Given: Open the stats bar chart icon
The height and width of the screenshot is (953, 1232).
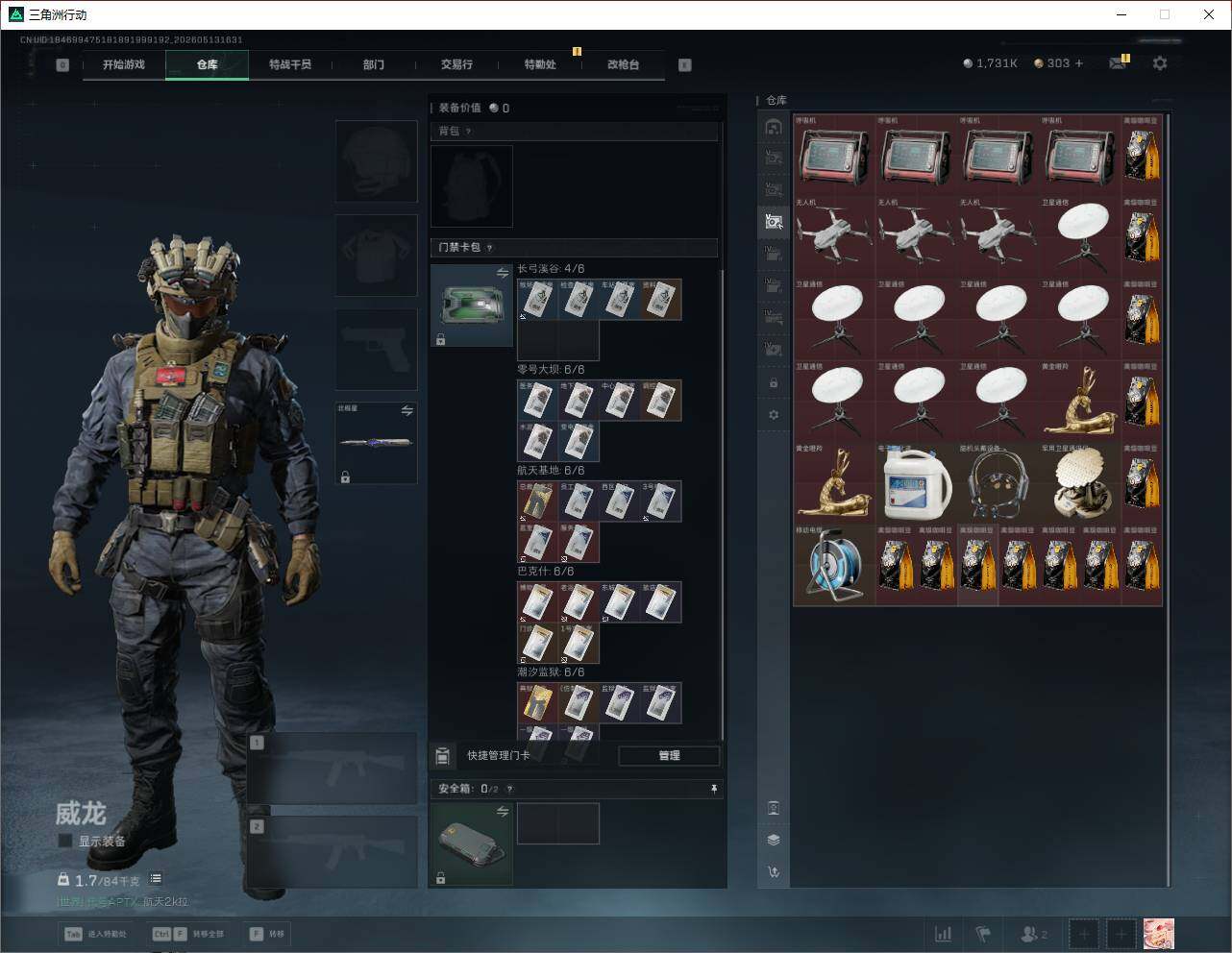Looking at the screenshot, I should [x=944, y=934].
